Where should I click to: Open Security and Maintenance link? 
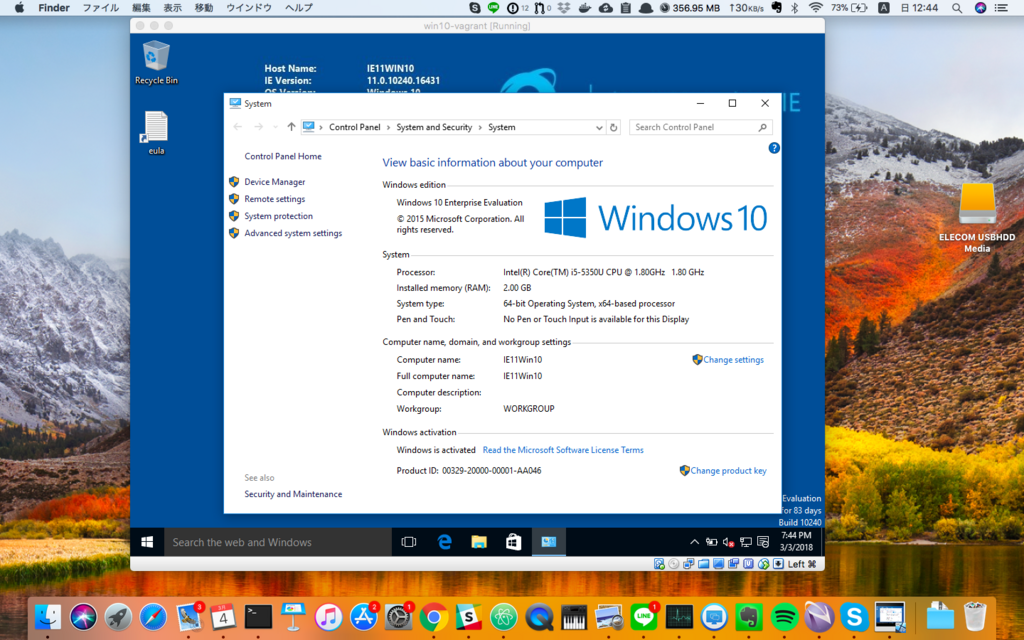[x=293, y=494]
